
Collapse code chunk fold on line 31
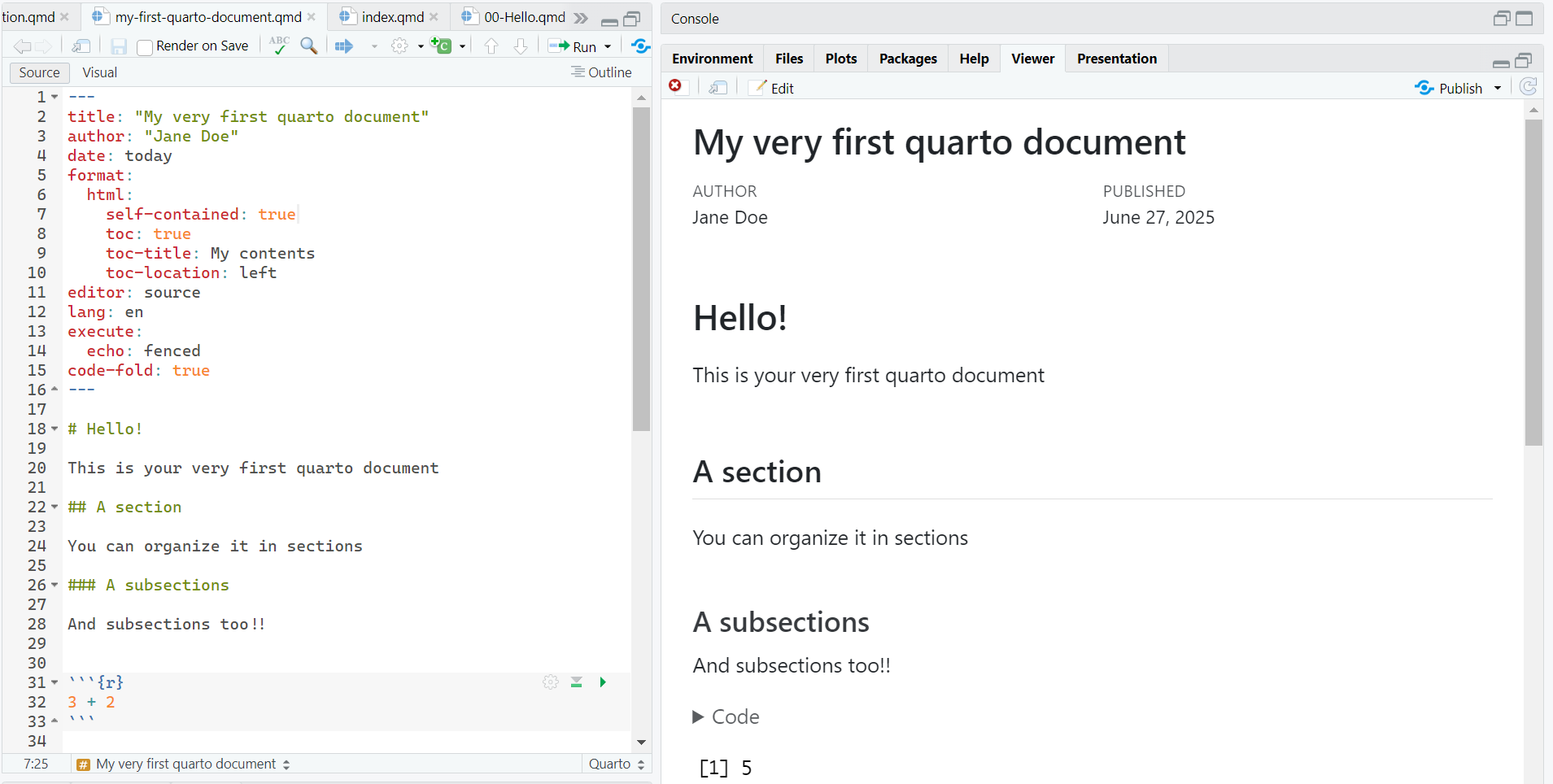[55, 682]
